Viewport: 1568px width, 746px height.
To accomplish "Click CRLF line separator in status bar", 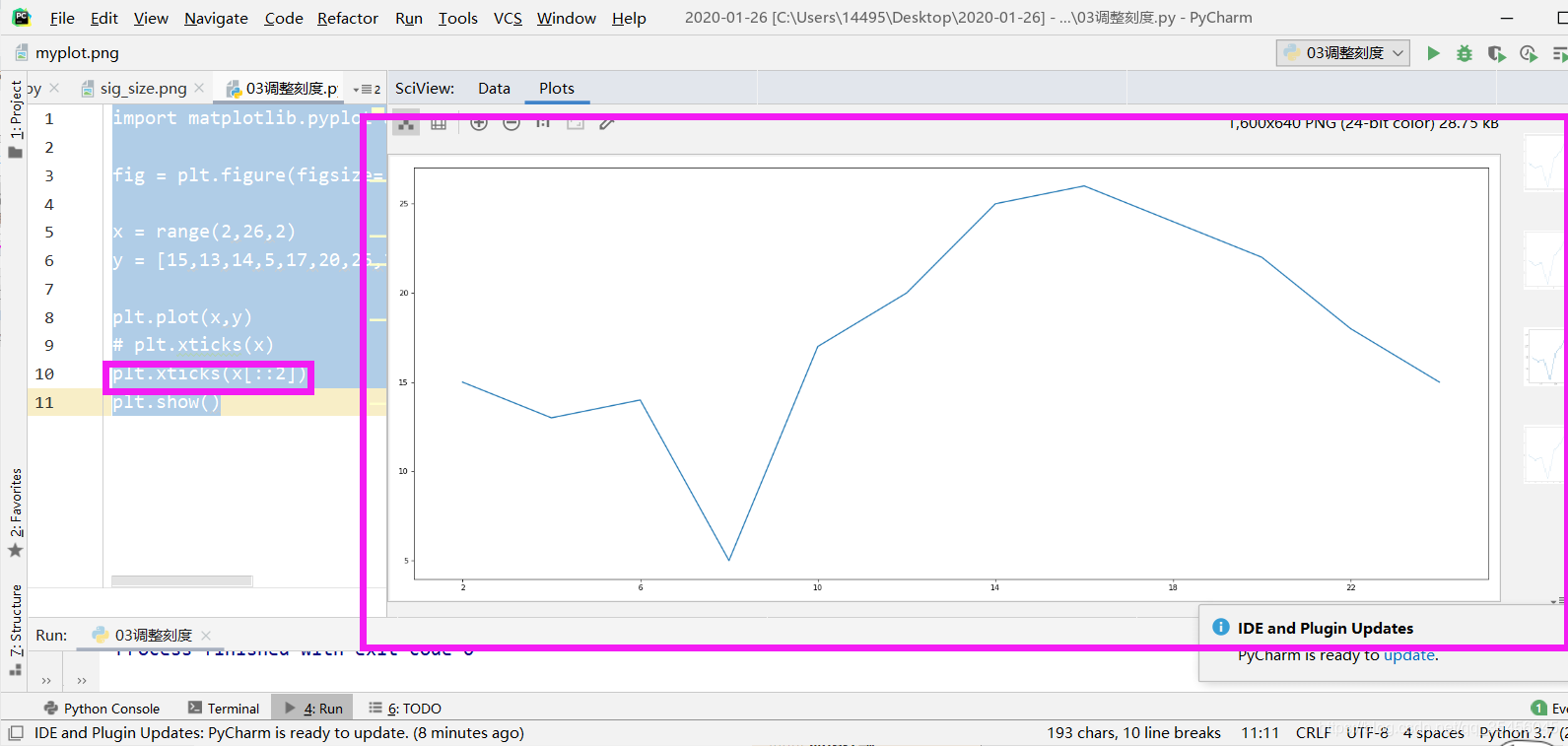I will tap(1313, 733).
